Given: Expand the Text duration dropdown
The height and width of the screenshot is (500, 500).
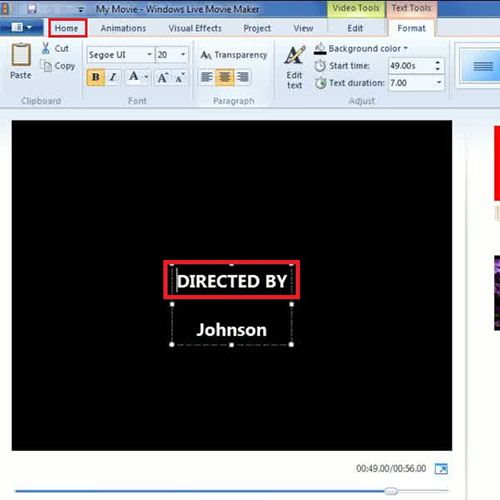Looking at the screenshot, I should tap(439, 82).
